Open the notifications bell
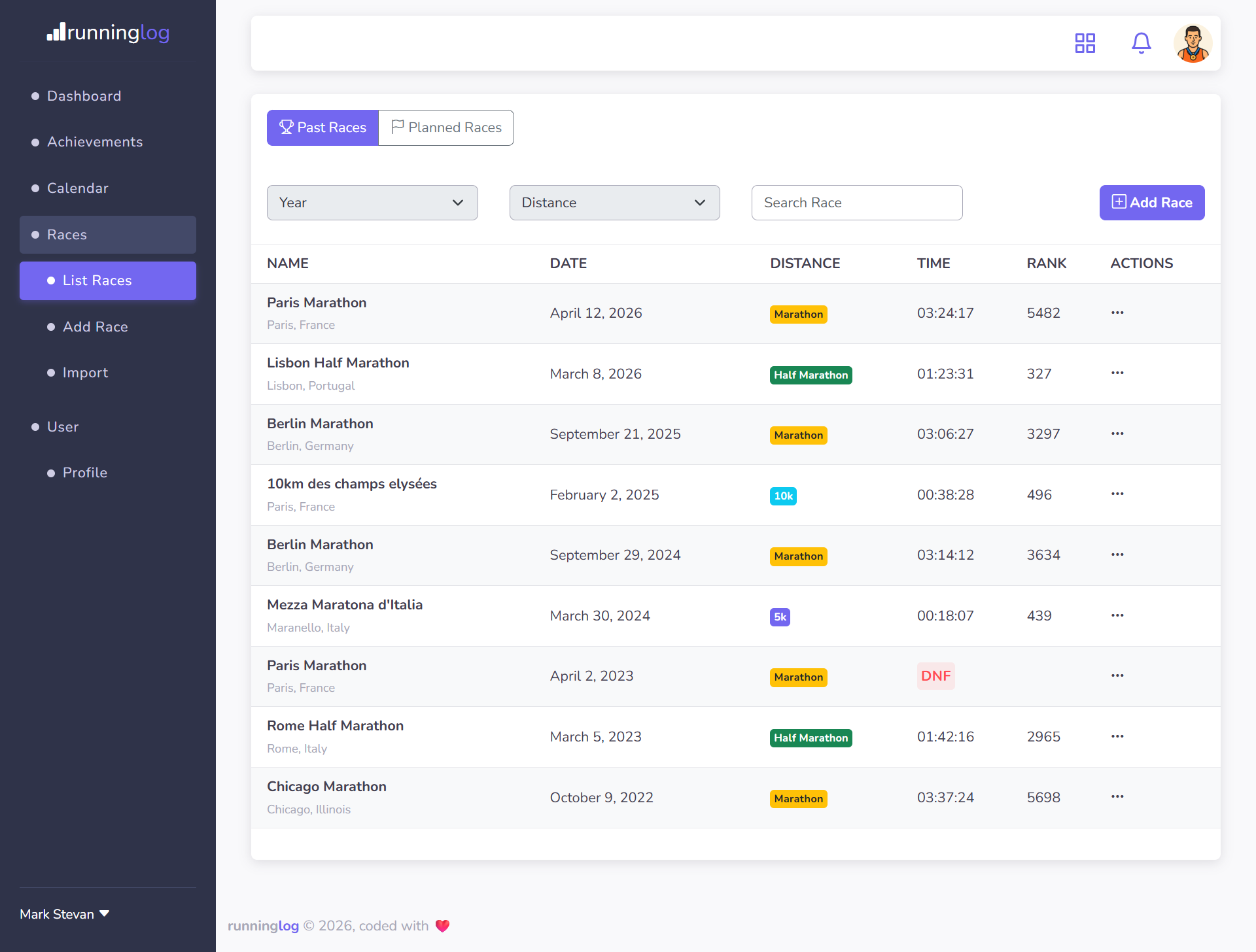Screen dimensions: 1256x952 1142,43
